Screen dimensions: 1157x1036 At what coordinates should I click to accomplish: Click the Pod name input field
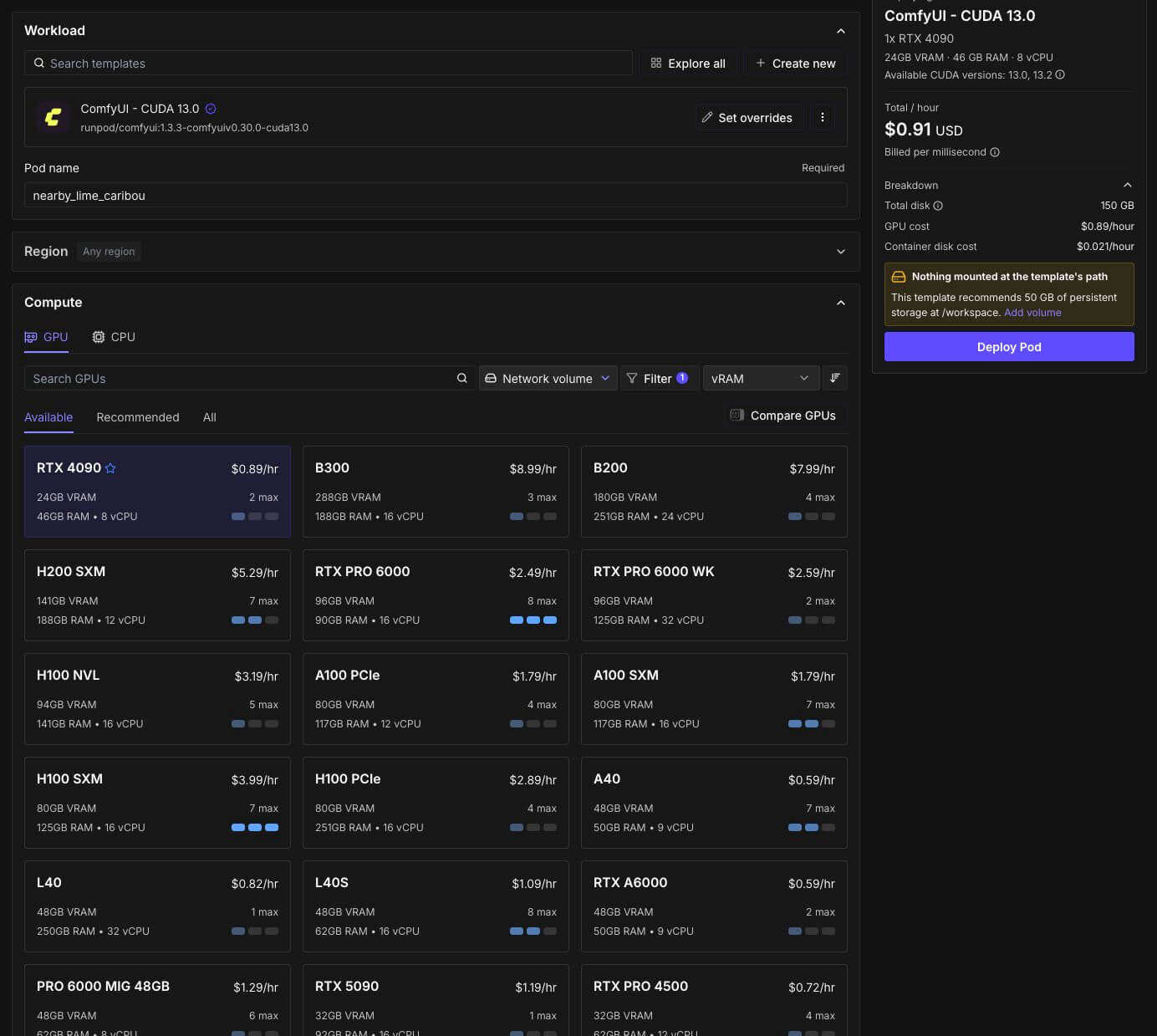click(436, 196)
